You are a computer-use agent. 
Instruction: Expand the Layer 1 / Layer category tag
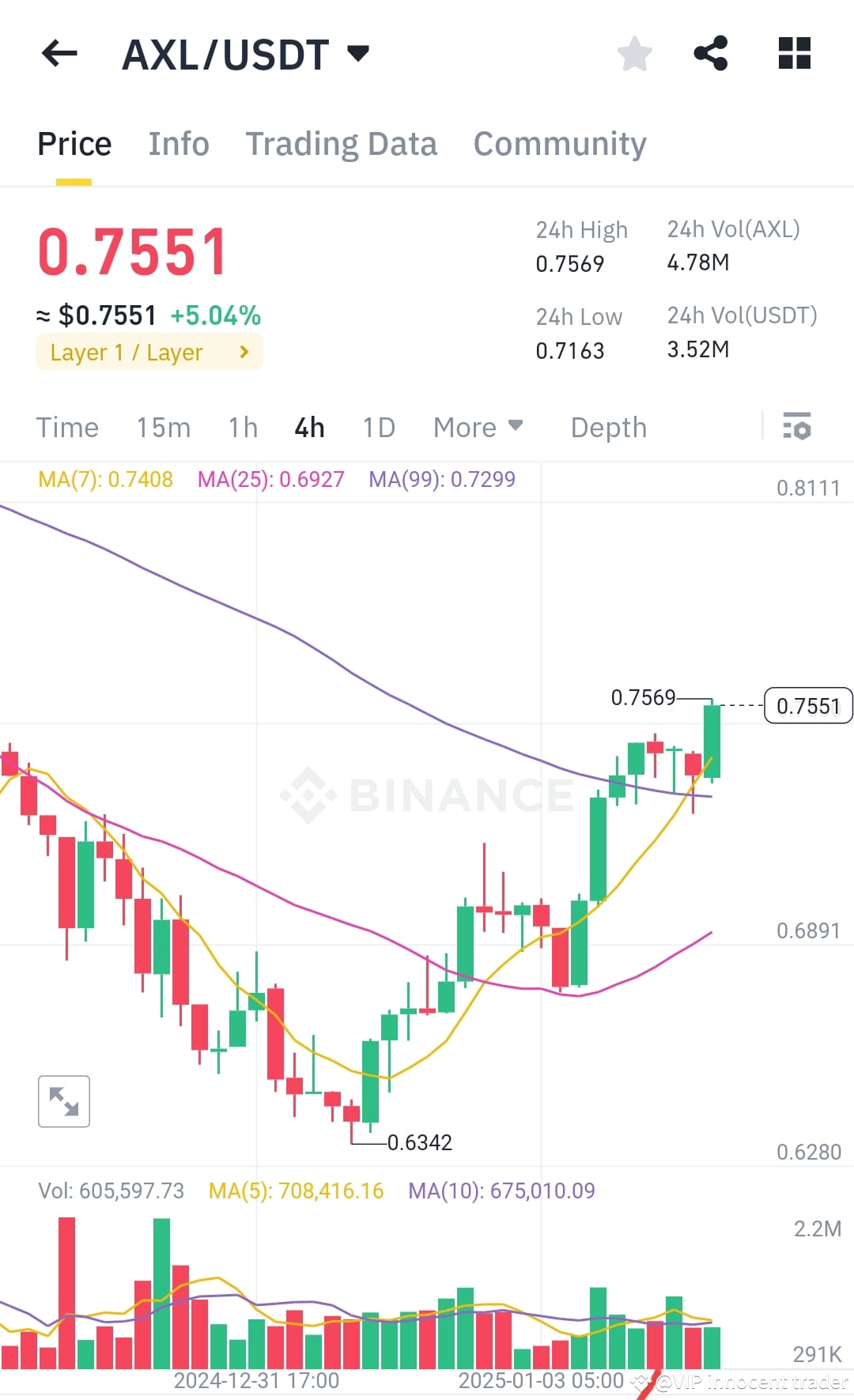coord(149,353)
